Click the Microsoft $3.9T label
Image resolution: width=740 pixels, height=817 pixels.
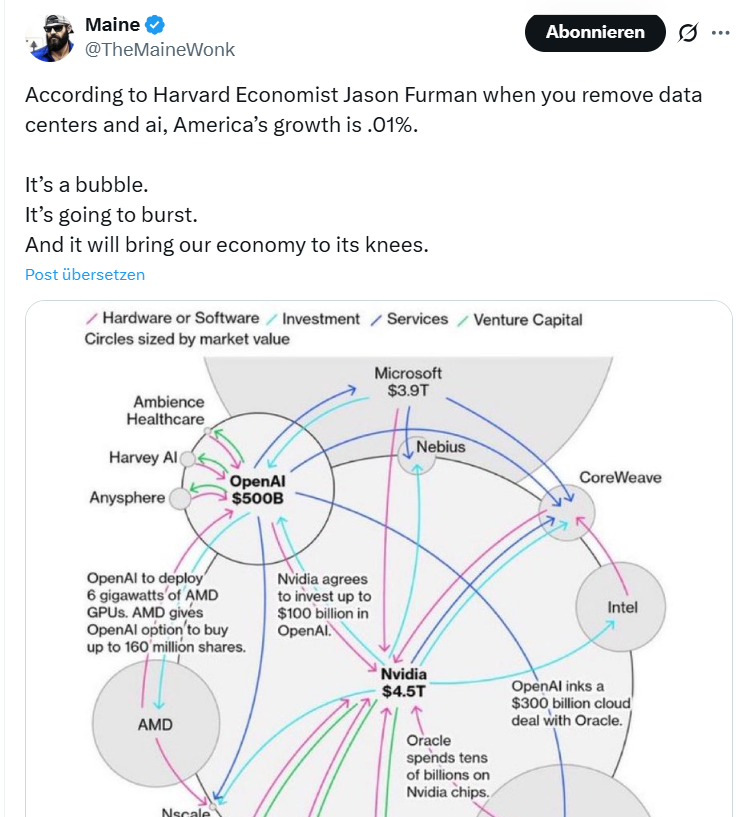pyautogui.click(x=408, y=381)
